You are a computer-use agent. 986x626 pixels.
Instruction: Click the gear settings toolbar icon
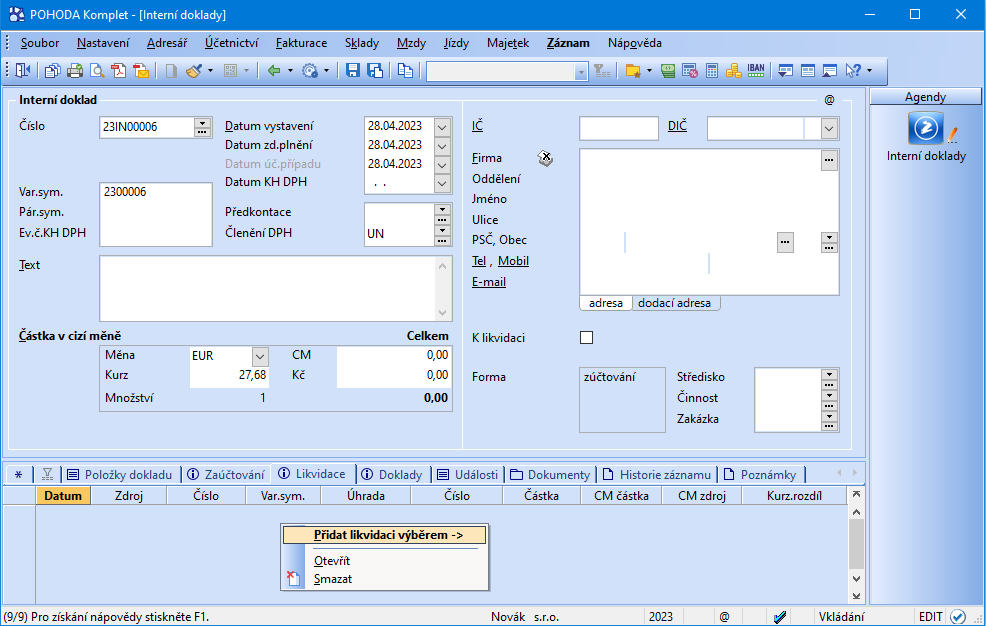(309, 70)
